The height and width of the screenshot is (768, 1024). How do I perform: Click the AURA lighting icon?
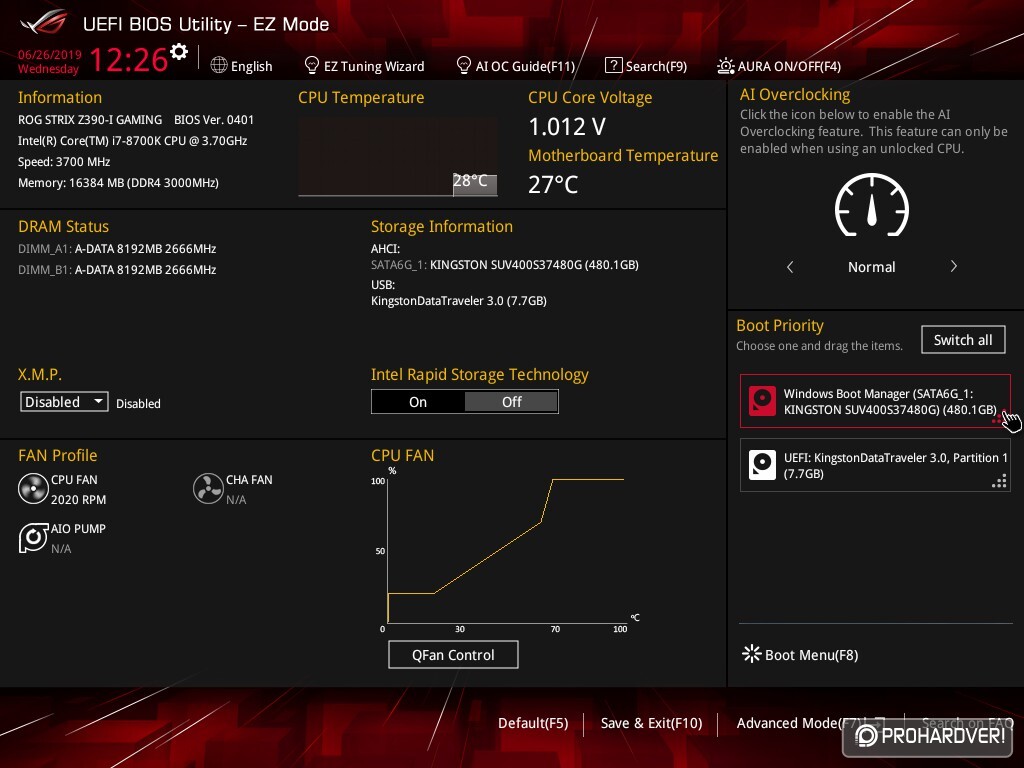pos(726,66)
